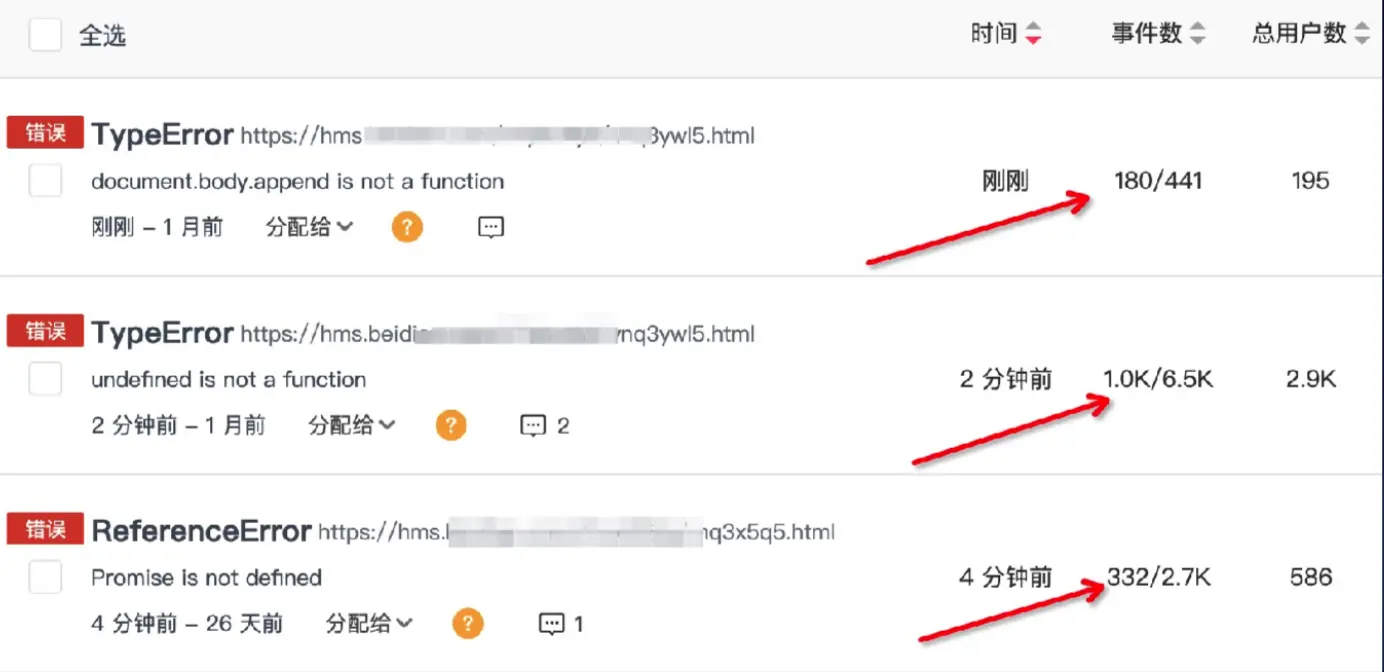Click sort arrows beside 总用户数 column
Viewport: 1384px width, 672px height.
(1362, 33)
